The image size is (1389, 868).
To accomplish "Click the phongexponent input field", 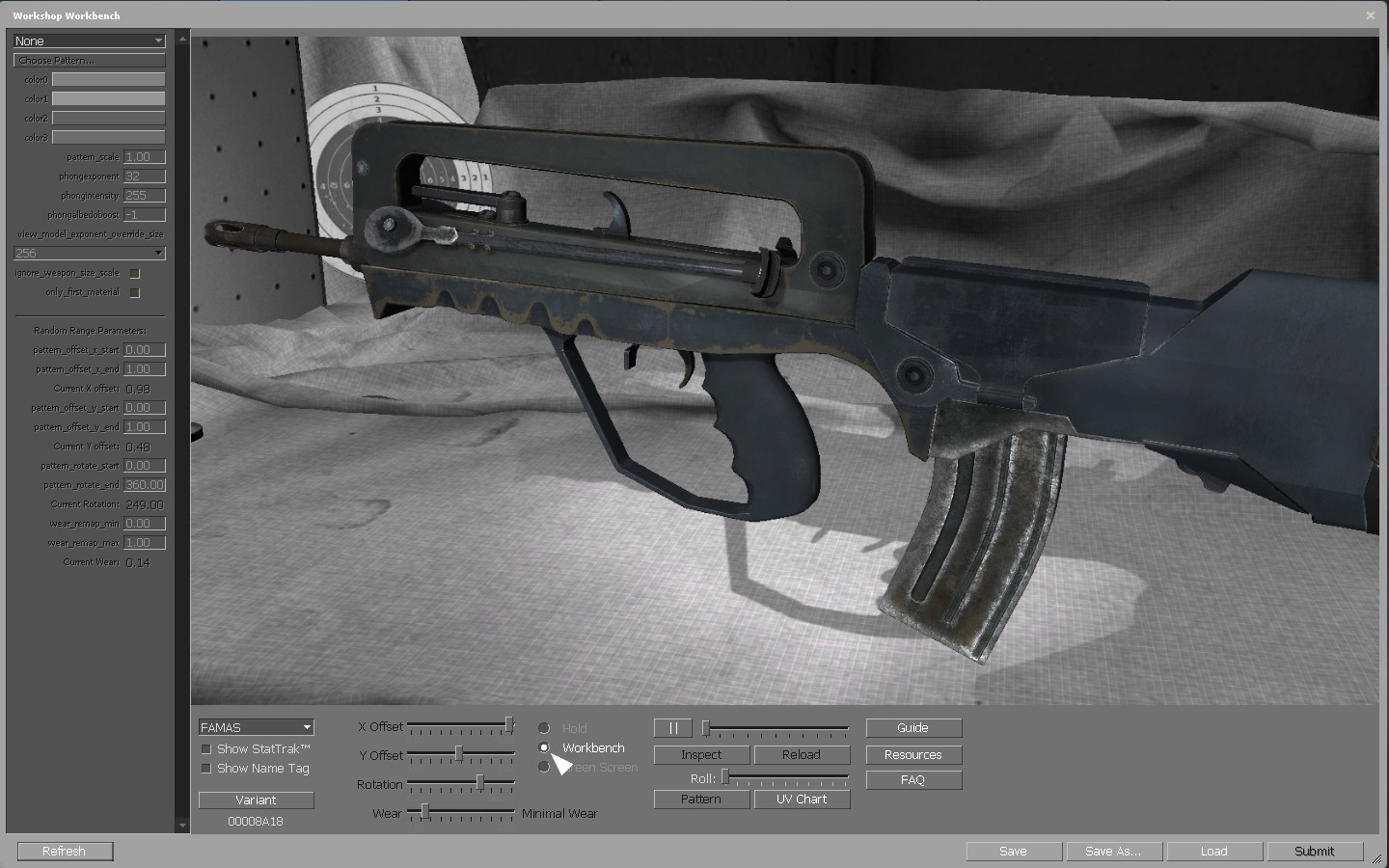I will click(x=145, y=176).
